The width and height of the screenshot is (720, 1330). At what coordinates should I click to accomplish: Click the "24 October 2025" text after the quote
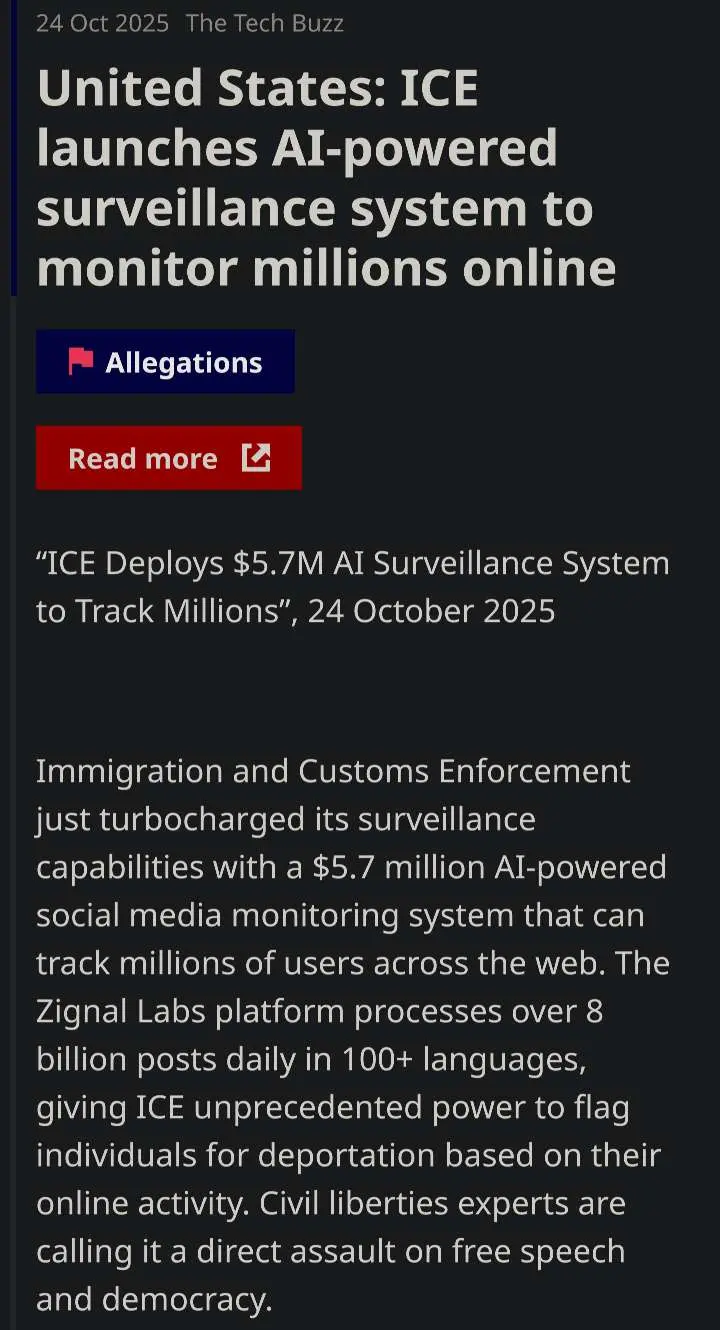point(431,611)
